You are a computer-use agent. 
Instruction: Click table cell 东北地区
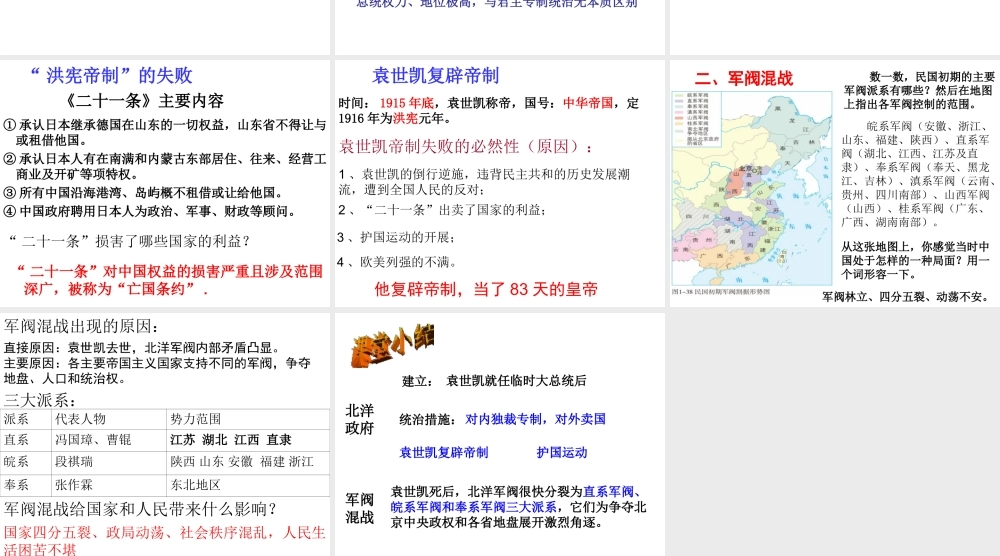click(248, 485)
